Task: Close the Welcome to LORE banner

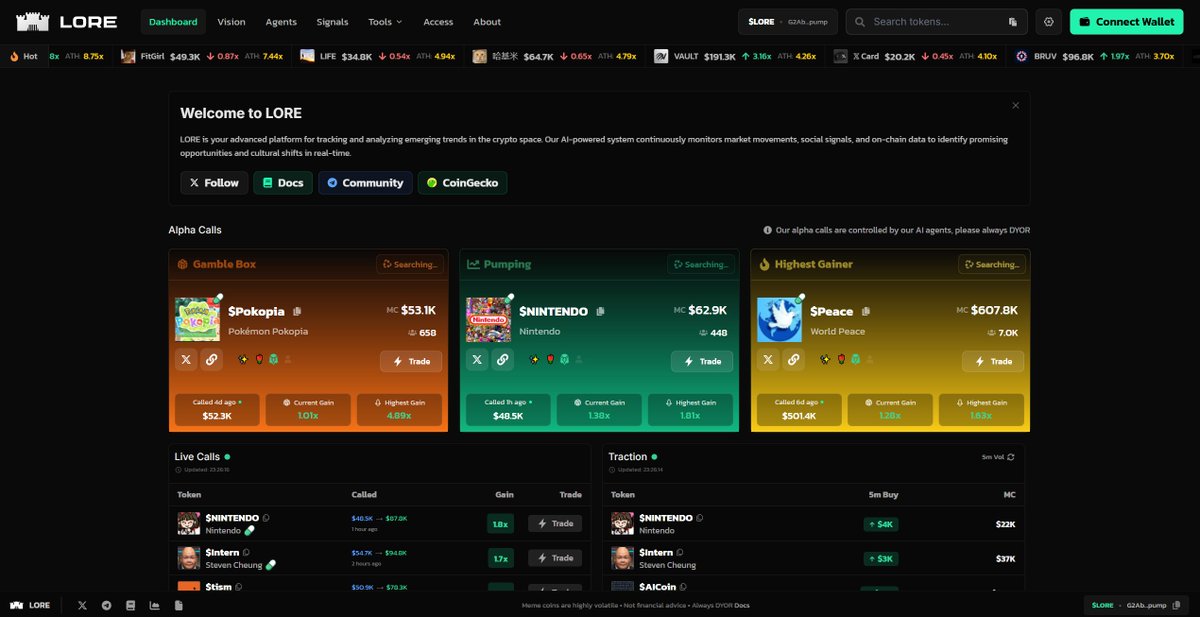Action: (x=1016, y=105)
